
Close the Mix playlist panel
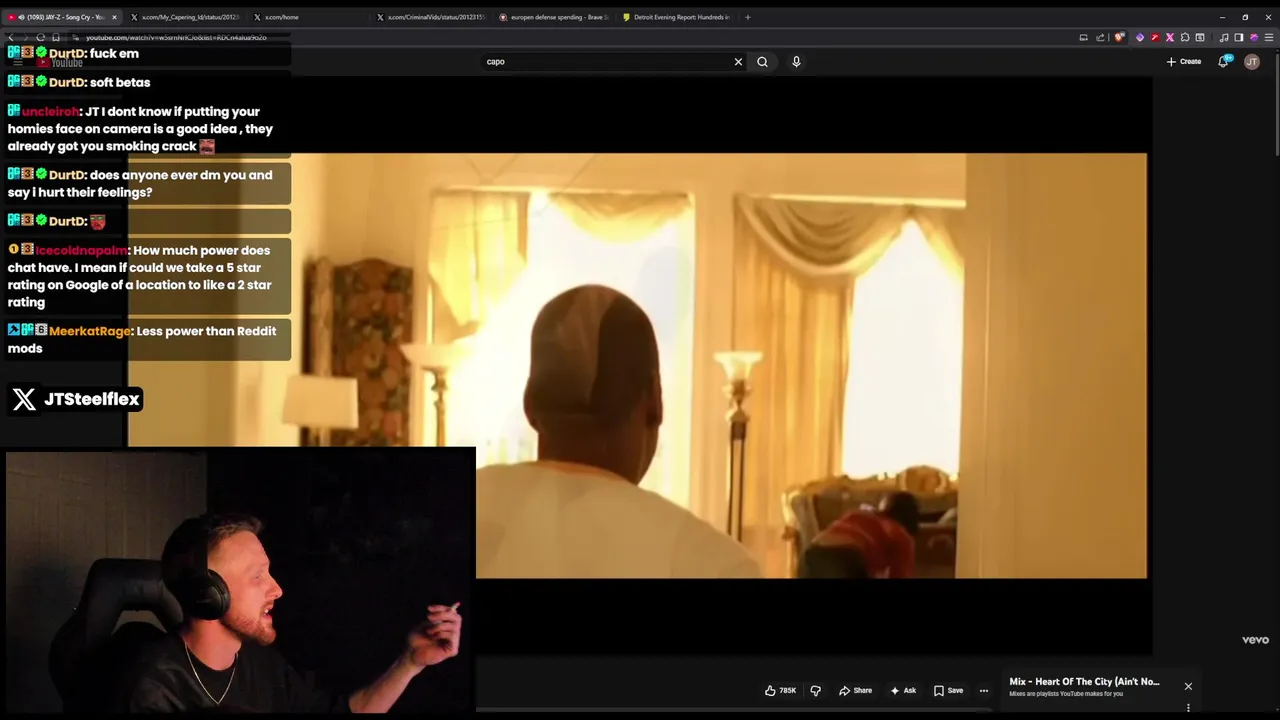1188,686
